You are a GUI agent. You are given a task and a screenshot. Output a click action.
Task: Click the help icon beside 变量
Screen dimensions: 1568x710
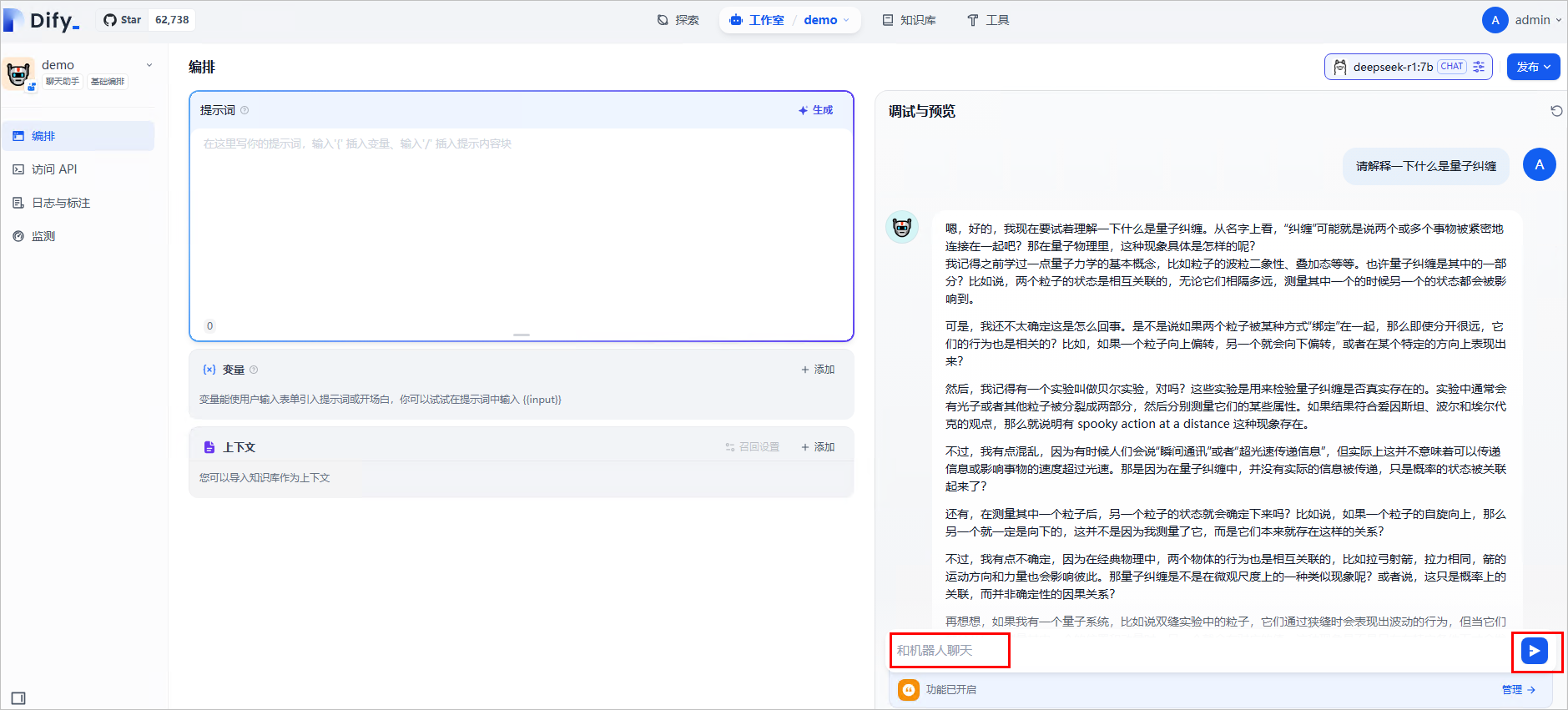point(254,370)
